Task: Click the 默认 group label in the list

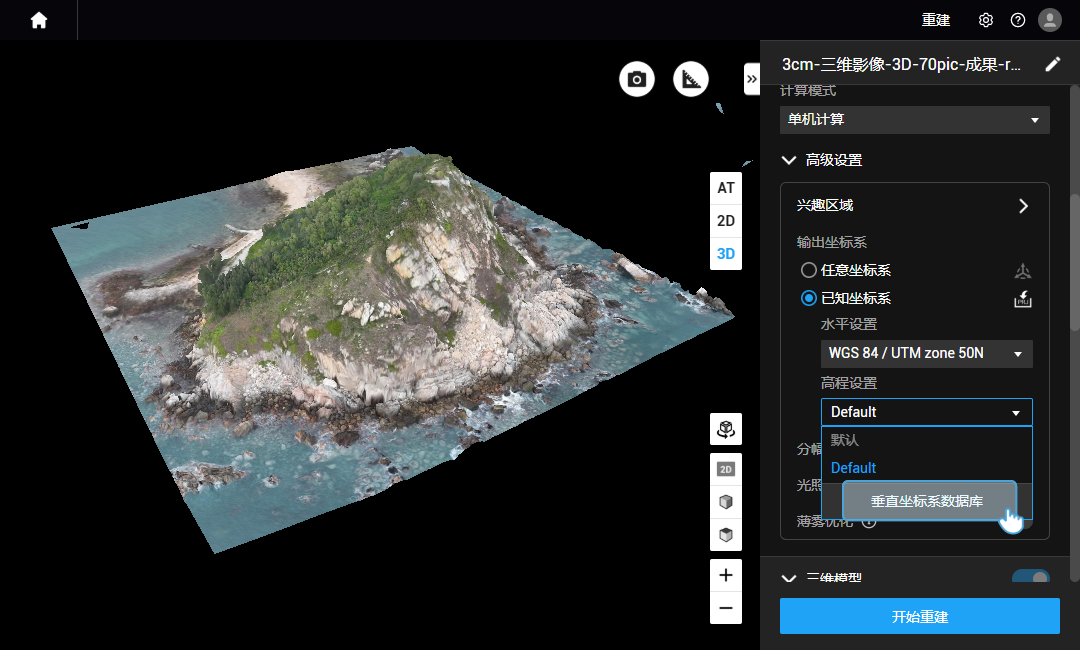Action: click(x=844, y=440)
